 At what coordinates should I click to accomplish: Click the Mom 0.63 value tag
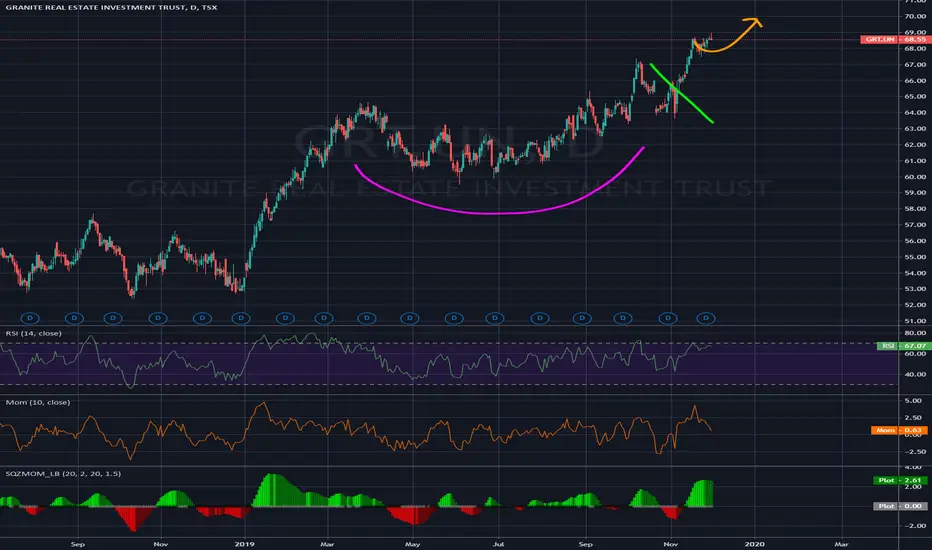pyautogui.click(x=899, y=430)
